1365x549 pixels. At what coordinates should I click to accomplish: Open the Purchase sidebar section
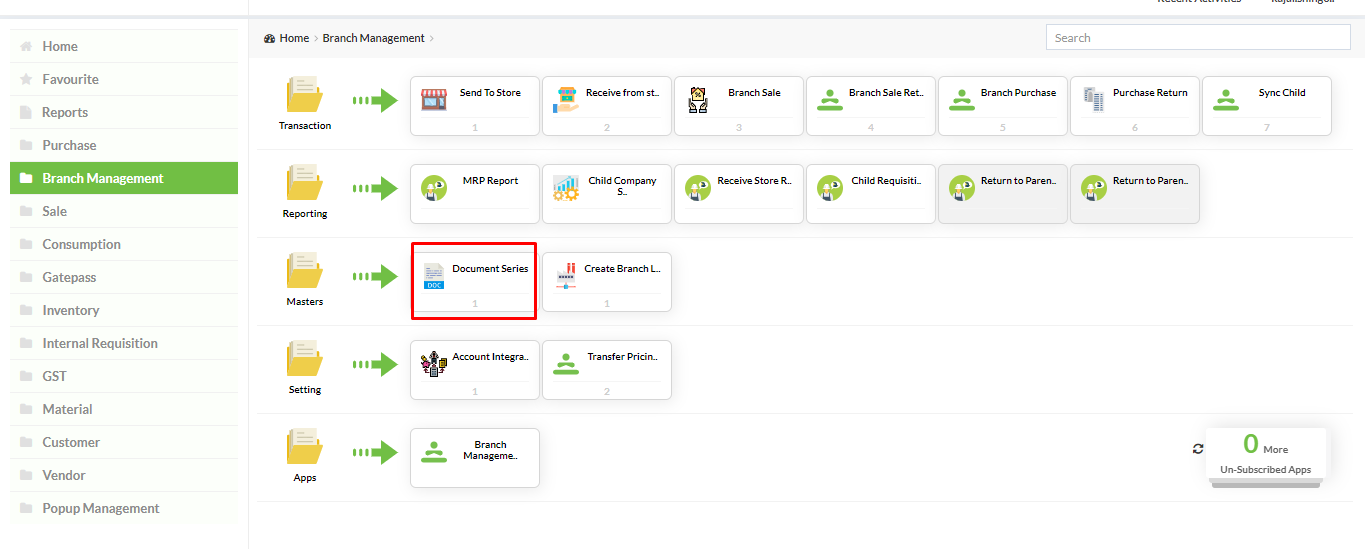[124, 145]
